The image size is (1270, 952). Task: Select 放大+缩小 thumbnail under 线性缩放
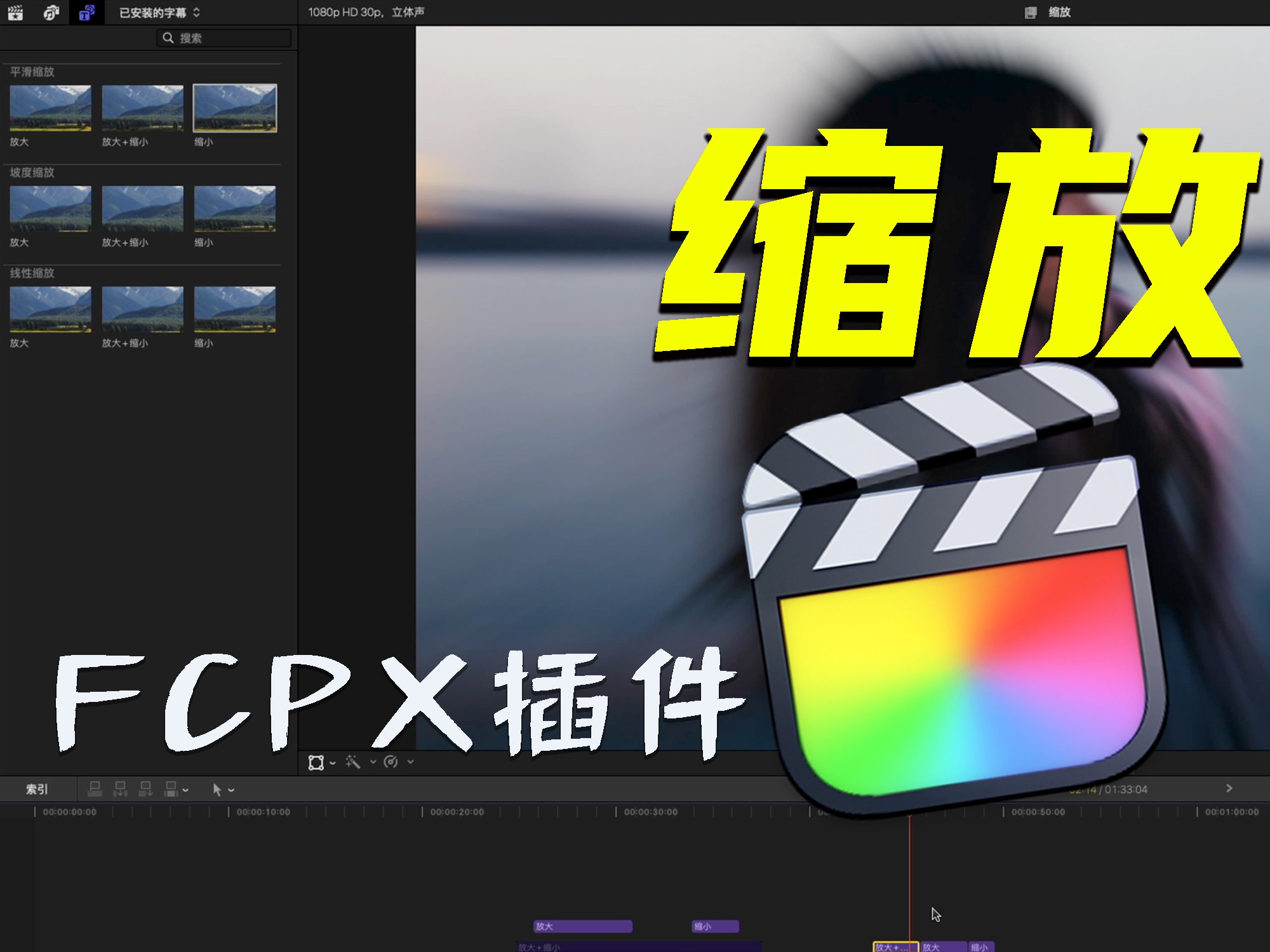(x=142, y=309)
